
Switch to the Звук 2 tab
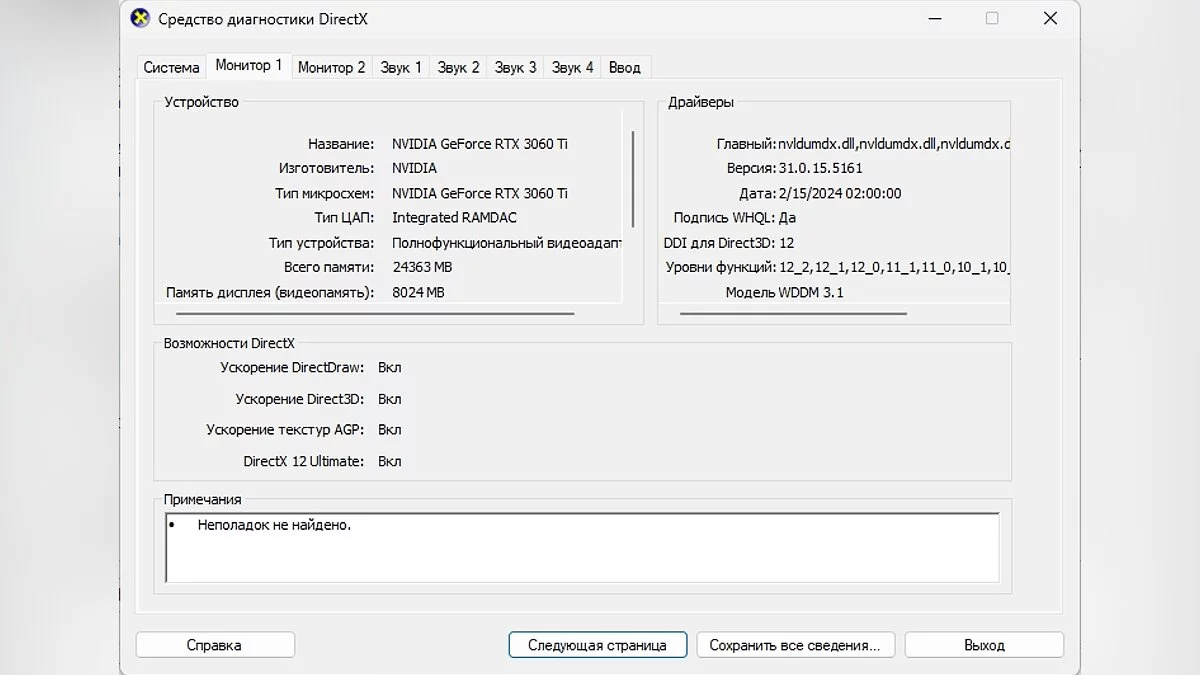tap(458, 68)
